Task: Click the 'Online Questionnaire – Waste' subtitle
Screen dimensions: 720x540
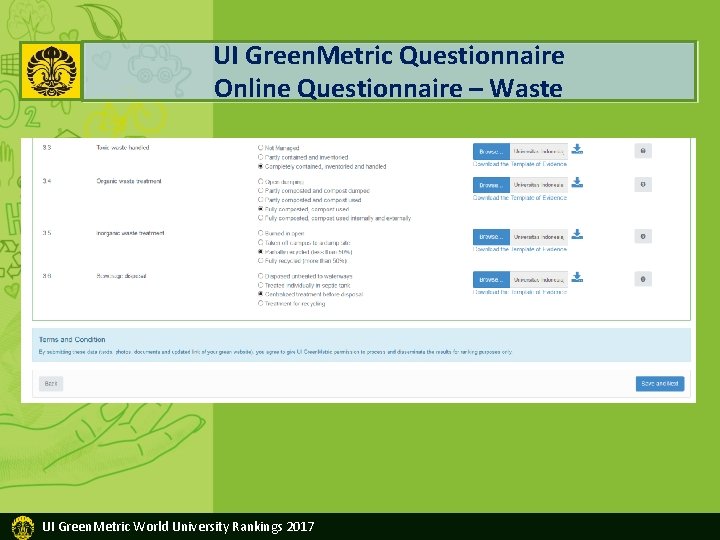Action: 388,88
